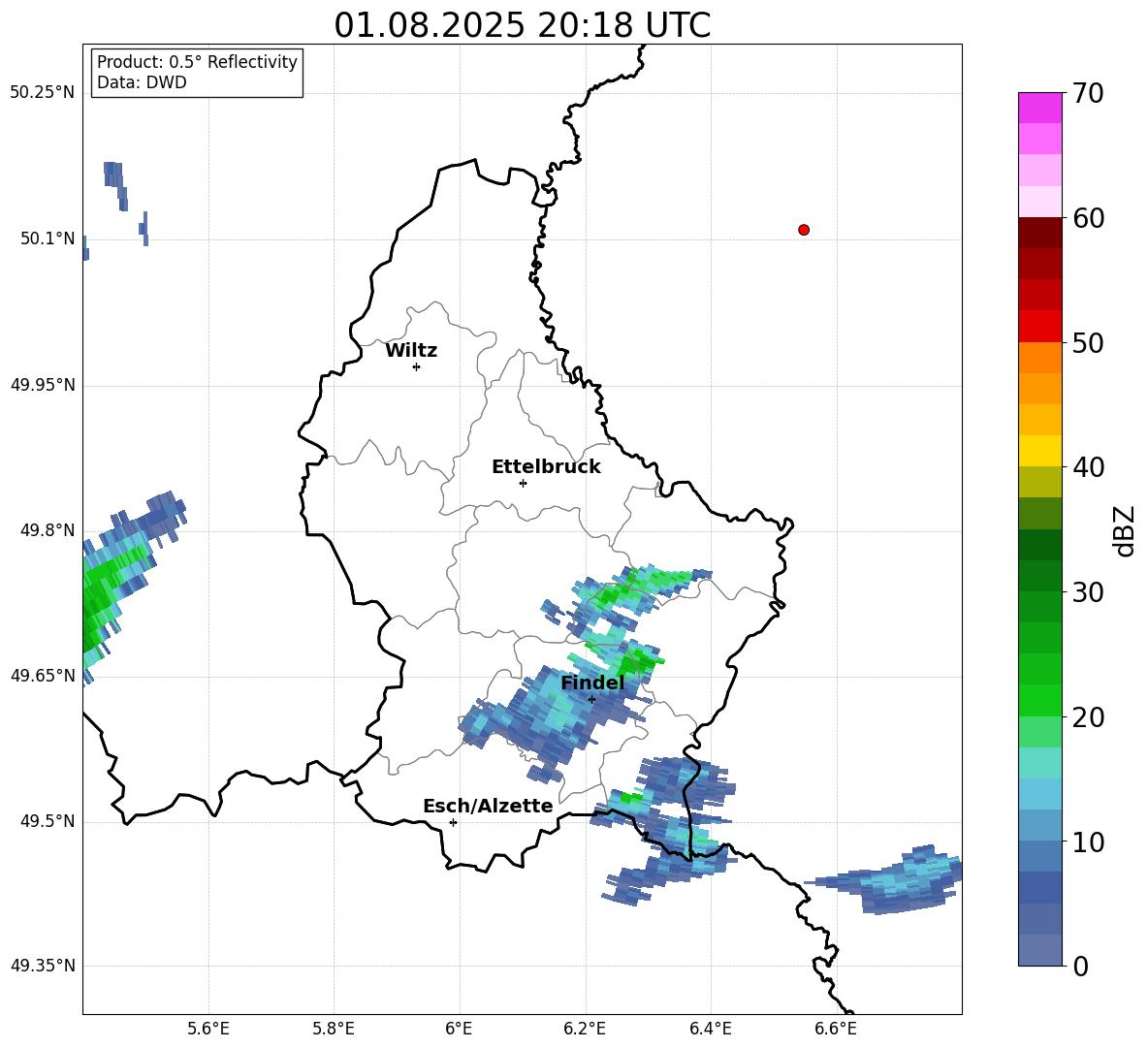Click the orange swatch just below 50 dBZ
Viewport: 1148px width, 1048px height.
point(1039,358)
